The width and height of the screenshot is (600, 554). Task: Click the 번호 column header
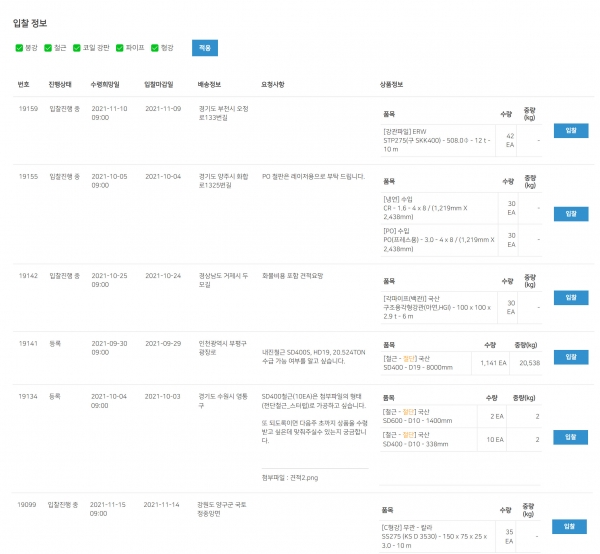coord(23,85)
